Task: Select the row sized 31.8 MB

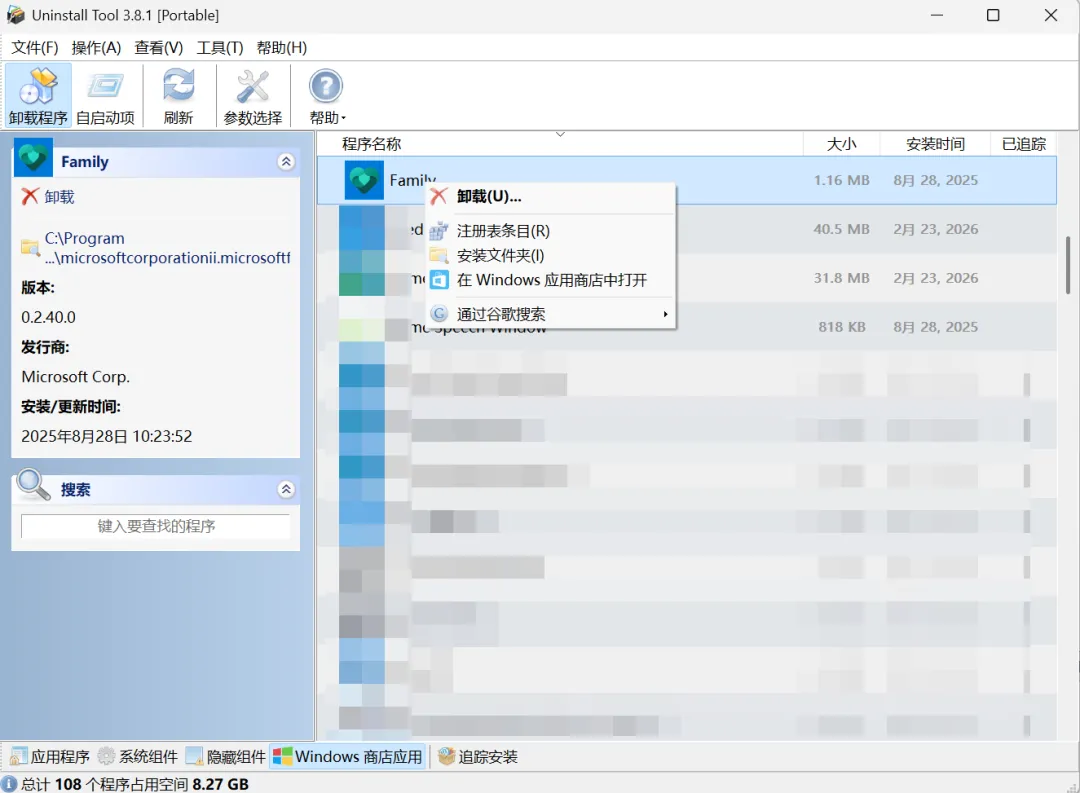Action: [687, 278]
